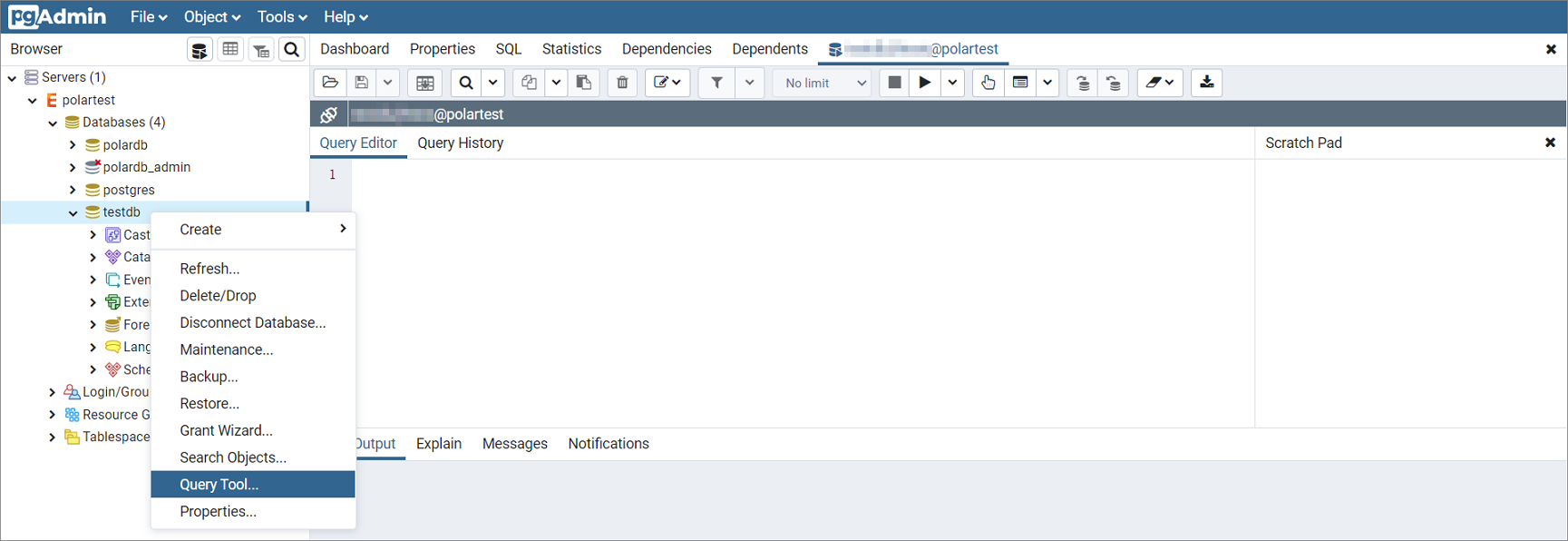Select the testdb tree item
The image size is (1568, 541).
coord(122,212)
